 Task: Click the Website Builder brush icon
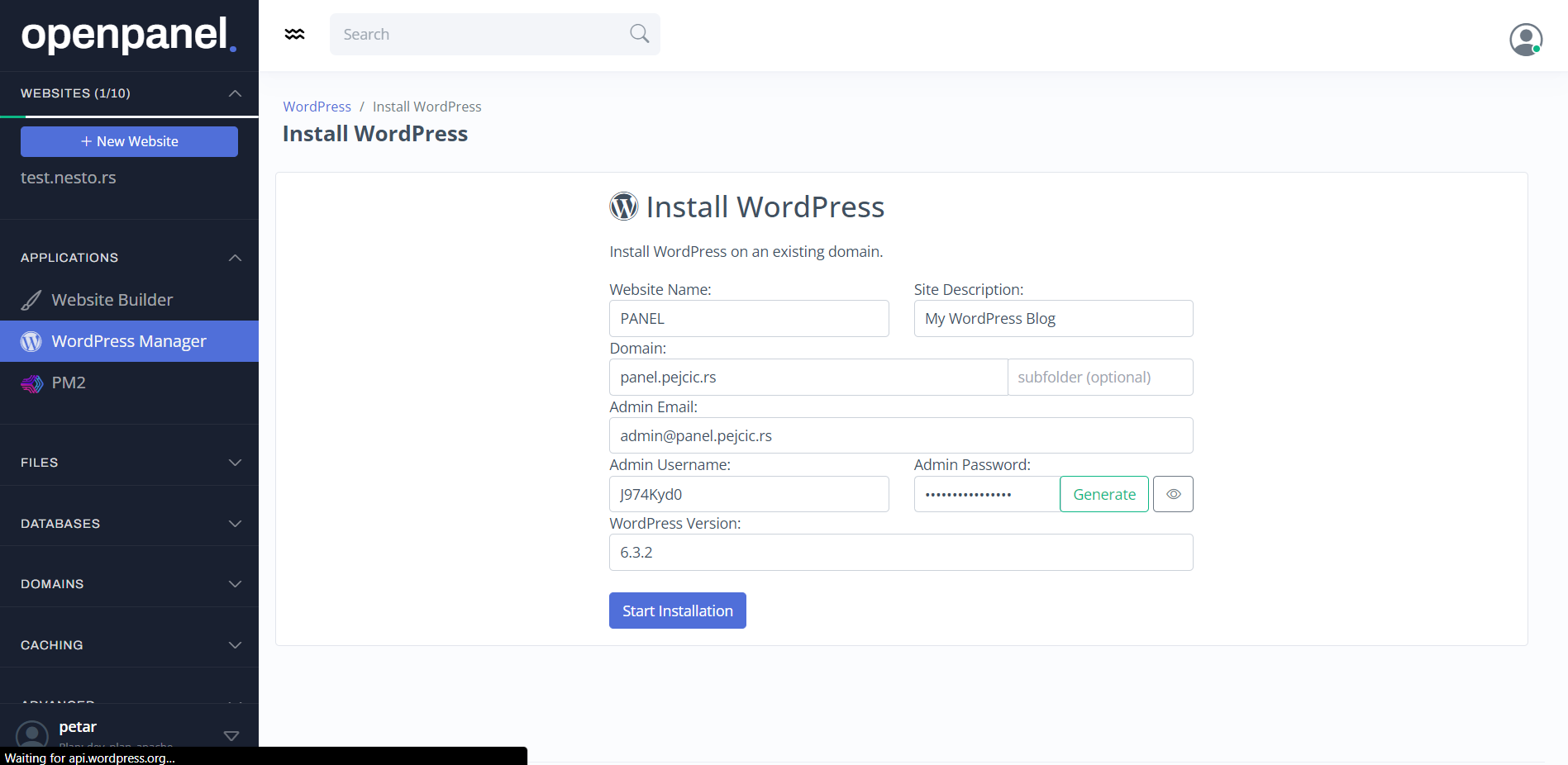[31, 300]
